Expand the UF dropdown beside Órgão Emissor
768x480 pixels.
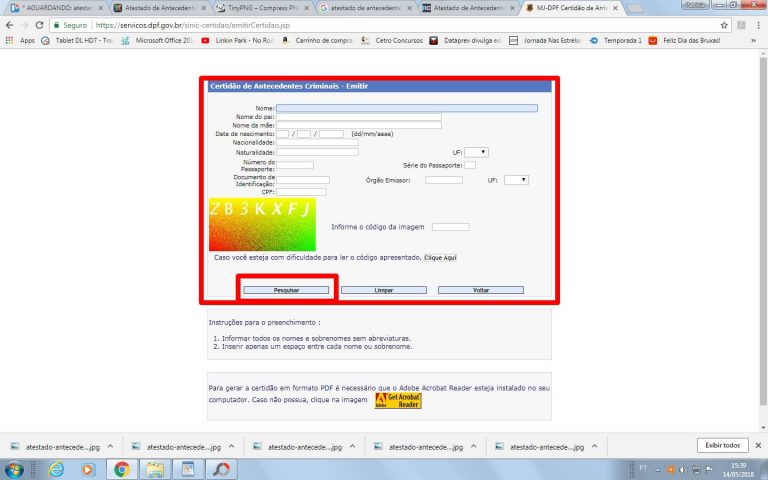pos(515,180)
